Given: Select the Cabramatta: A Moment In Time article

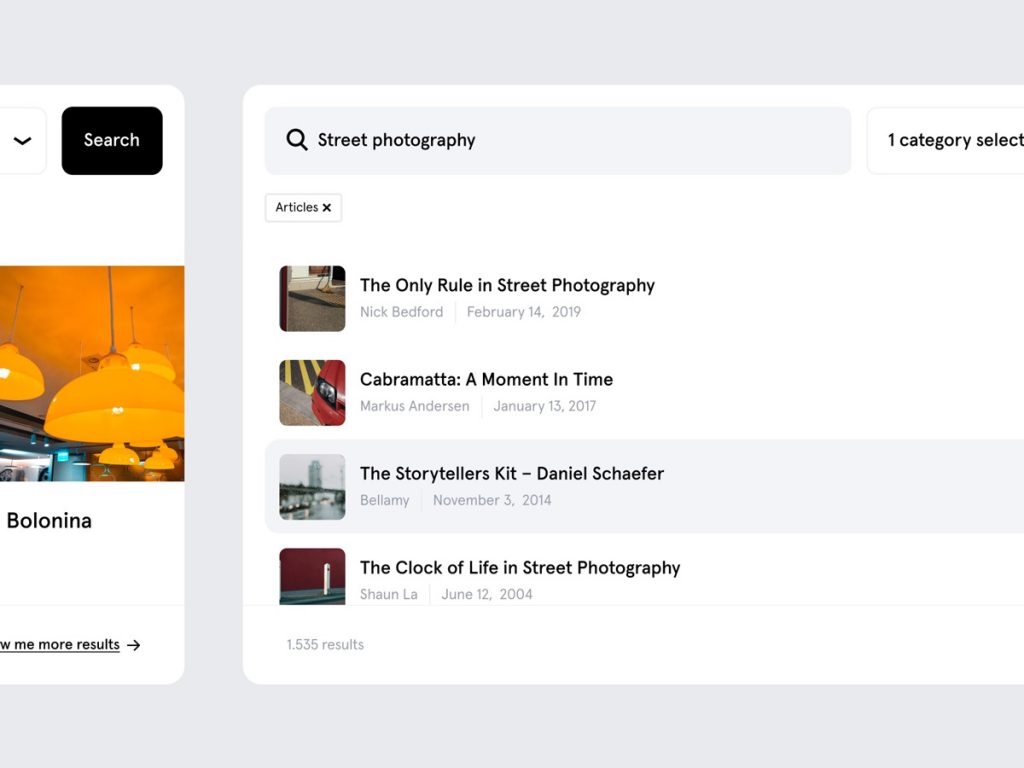Looking at the screenshot, I should coord(486,379).
